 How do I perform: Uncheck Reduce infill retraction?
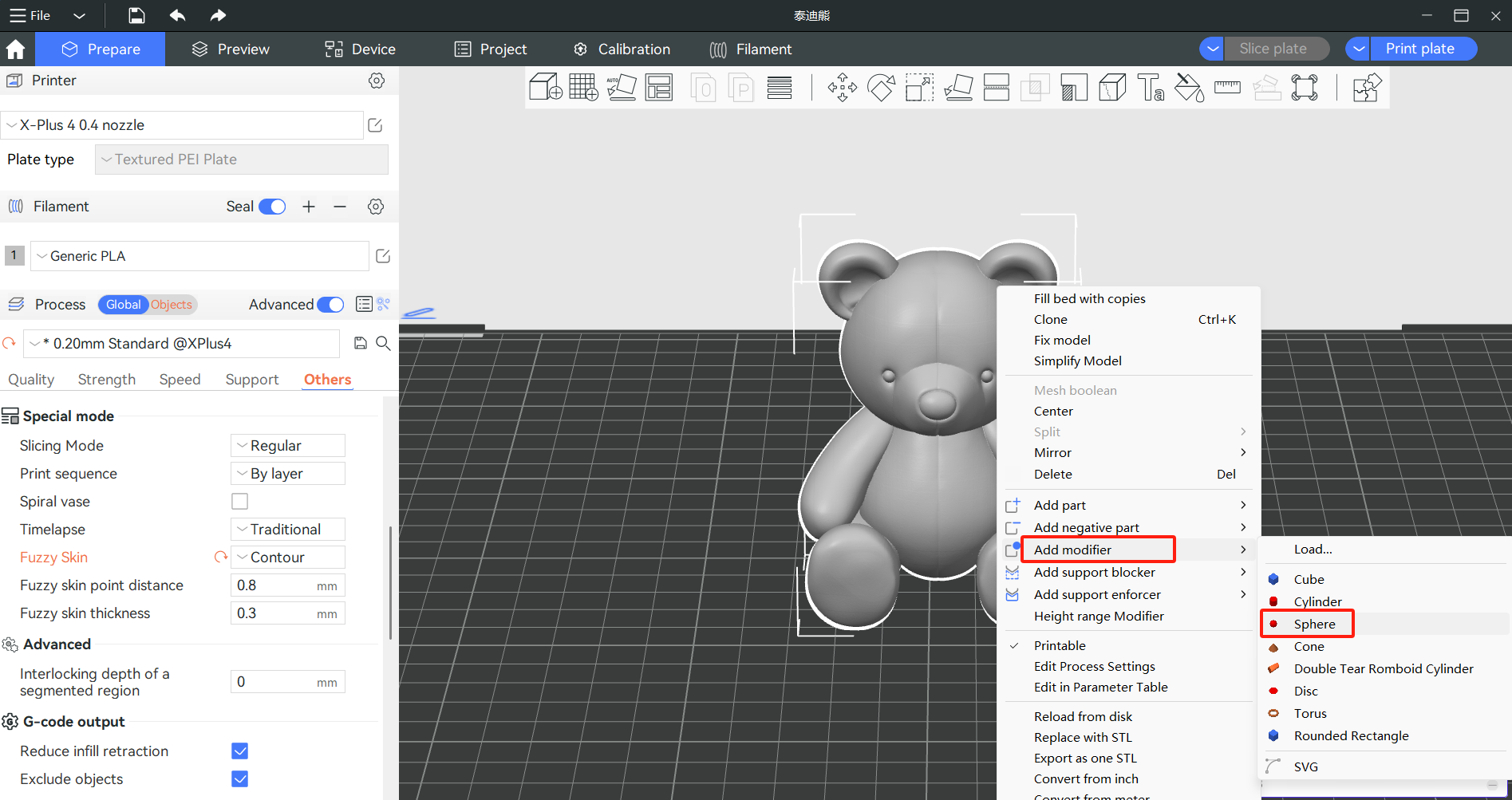point(239,751)
